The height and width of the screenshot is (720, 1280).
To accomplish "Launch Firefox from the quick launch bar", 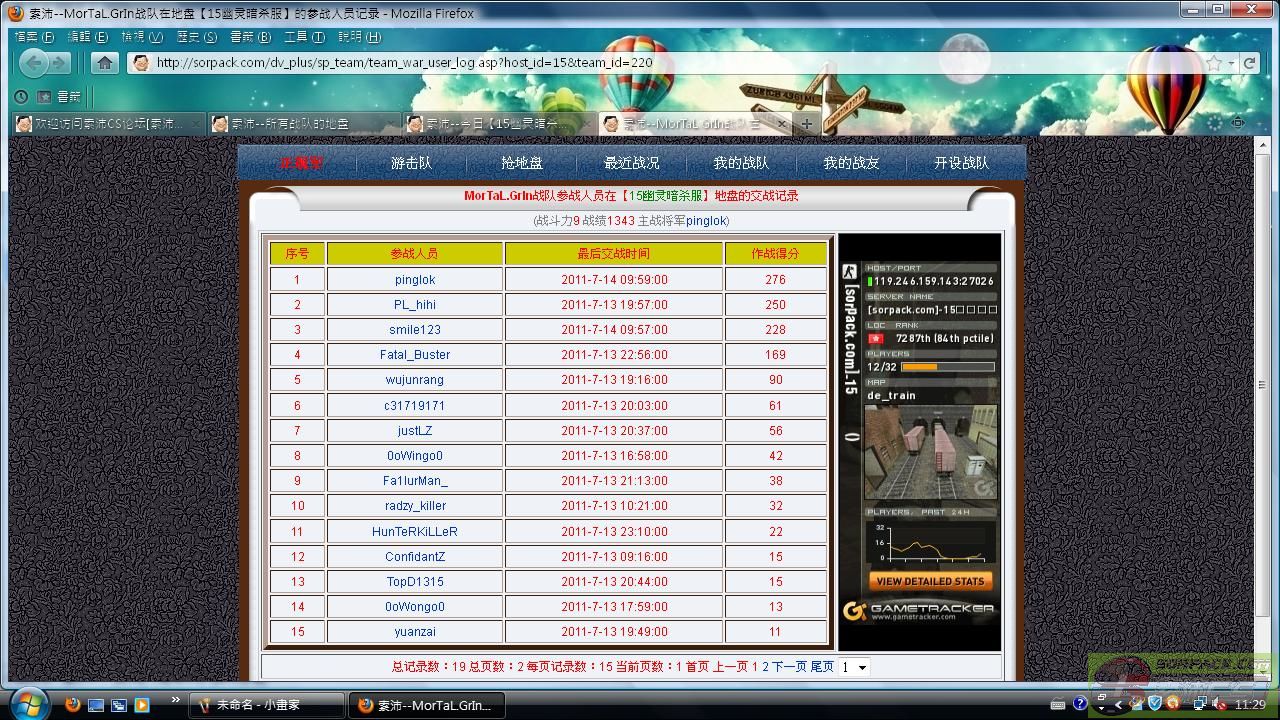I will coord(72,704).
